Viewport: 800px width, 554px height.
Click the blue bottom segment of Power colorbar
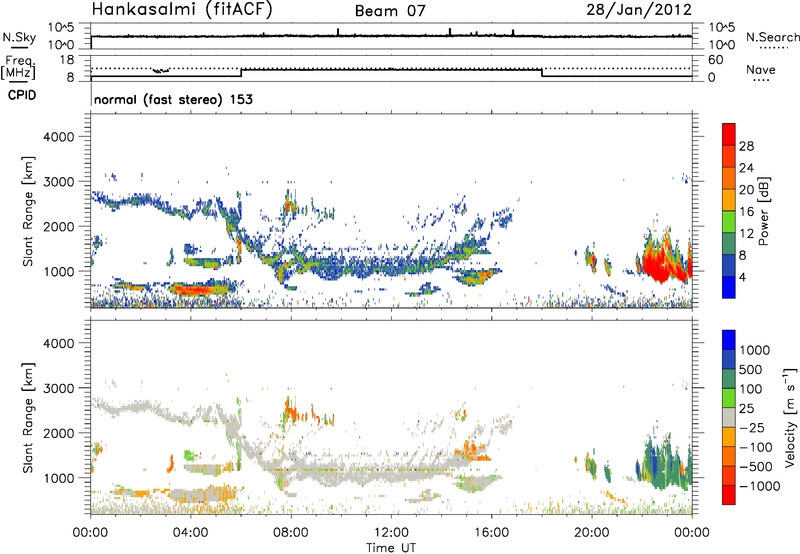(x=729, y=287)
